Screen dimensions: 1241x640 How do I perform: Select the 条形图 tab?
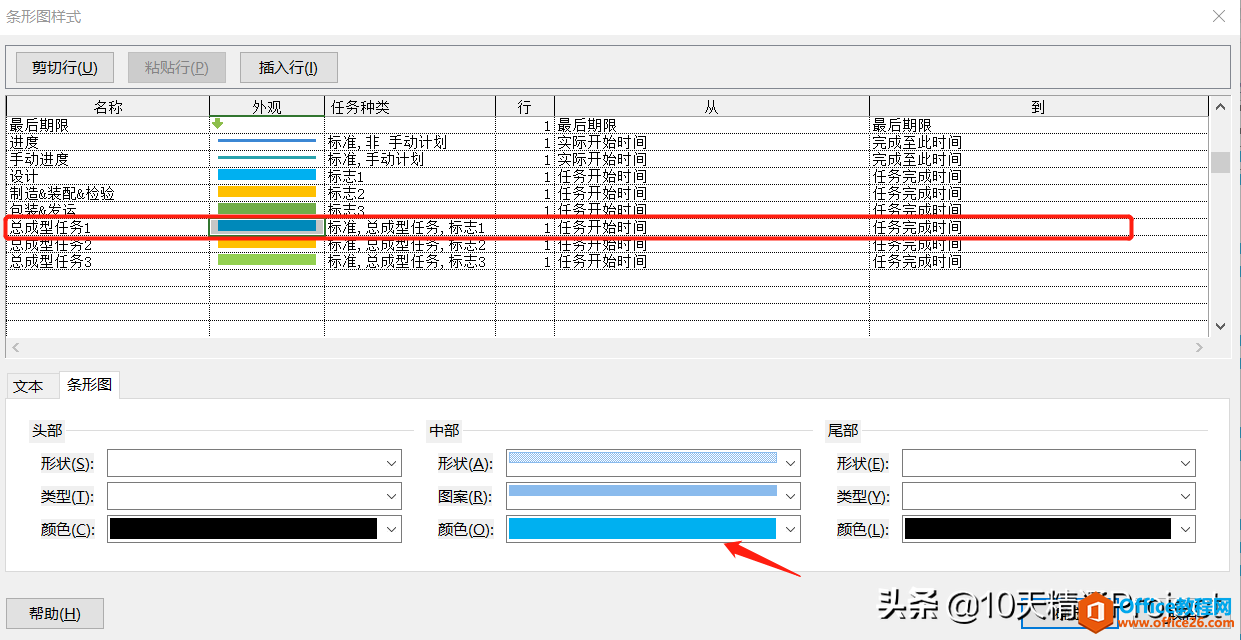[89, 384]
